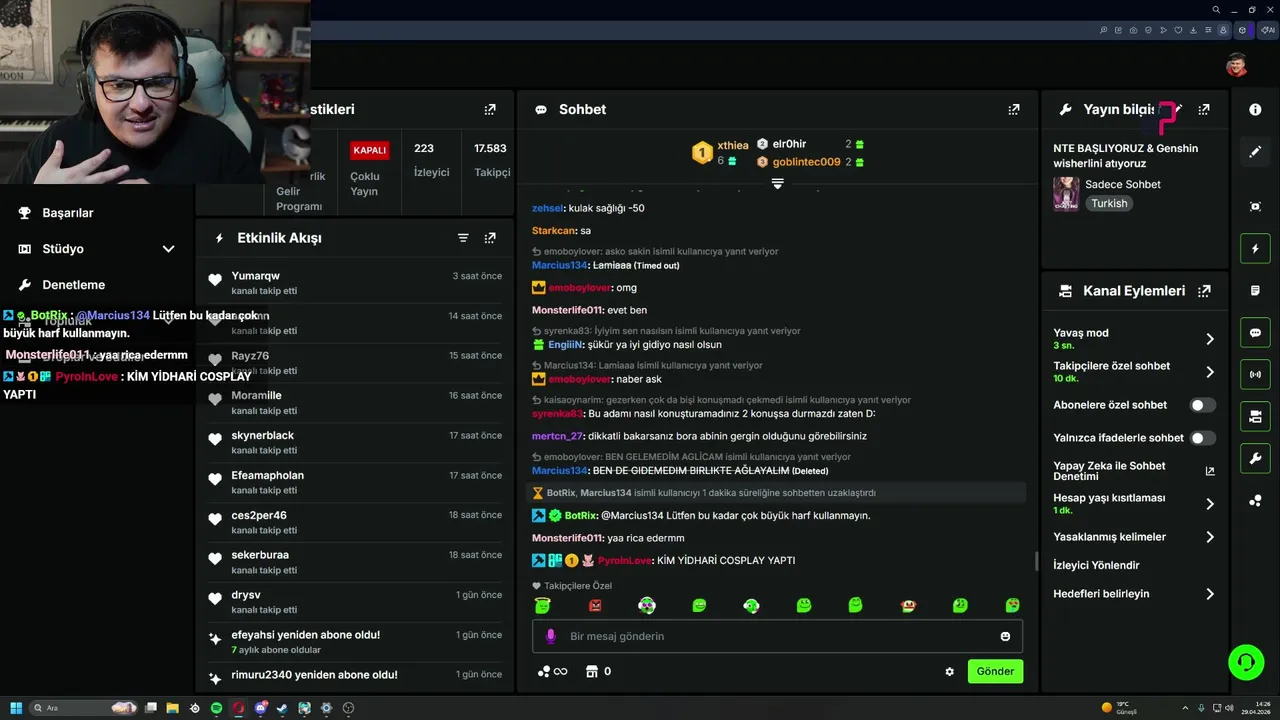Click the channel points infinity icon
1280x720 pixels.
(x=552, y=671)
